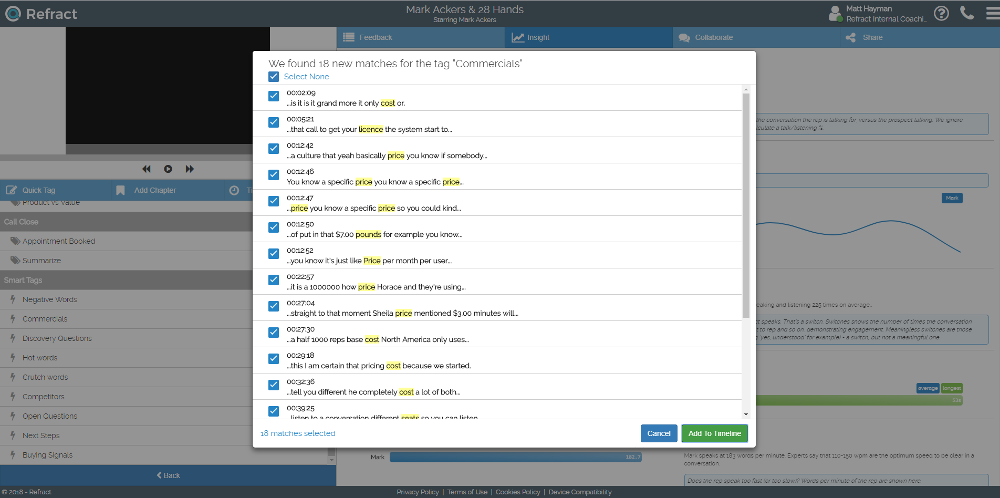This screenshot has height=498, width=1000.
Task: Click the clock icon beside Add Chapter
Action: click(234, 190)
